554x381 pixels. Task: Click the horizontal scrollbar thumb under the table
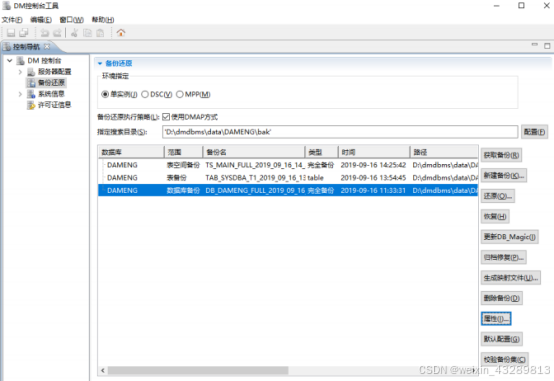click(198, 370)
